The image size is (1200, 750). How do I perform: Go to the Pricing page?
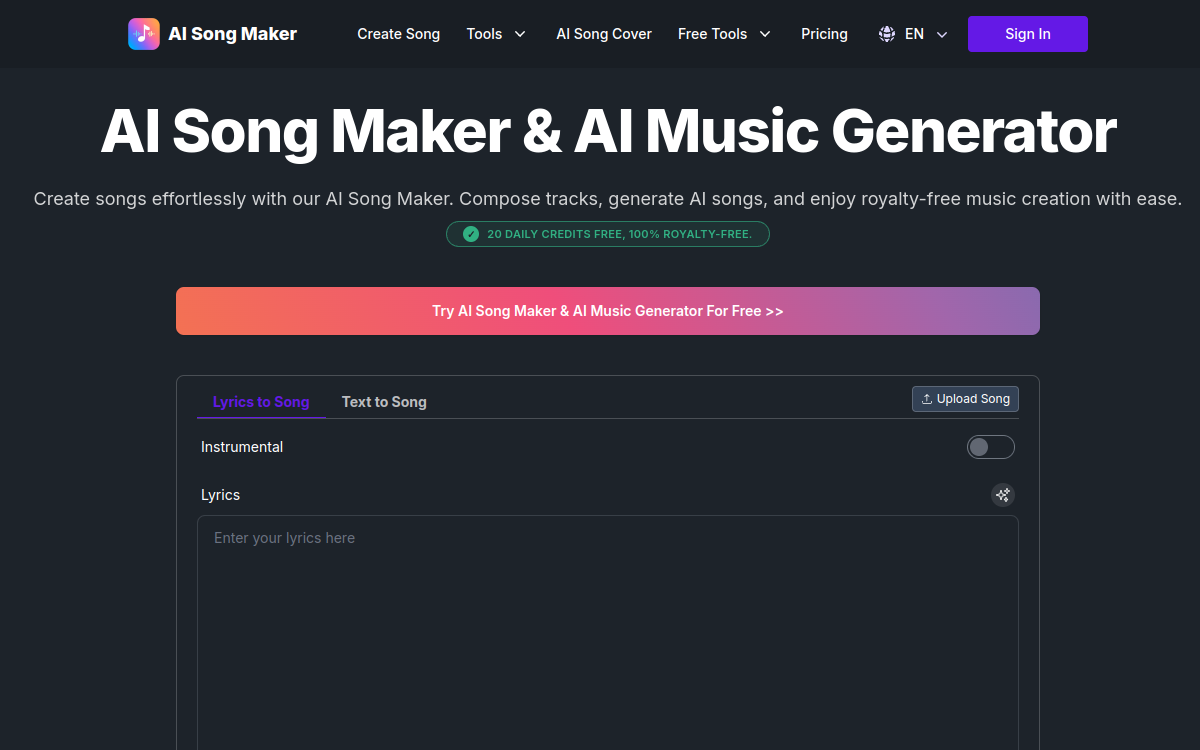coord(824,34)
